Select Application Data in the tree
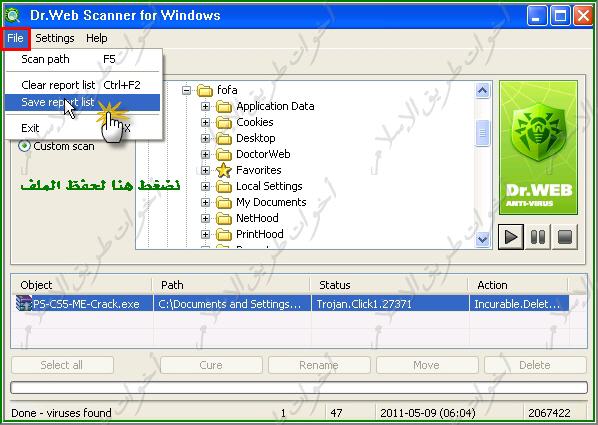Viewport: 598px width, 425px height. [x=275, y=106]
